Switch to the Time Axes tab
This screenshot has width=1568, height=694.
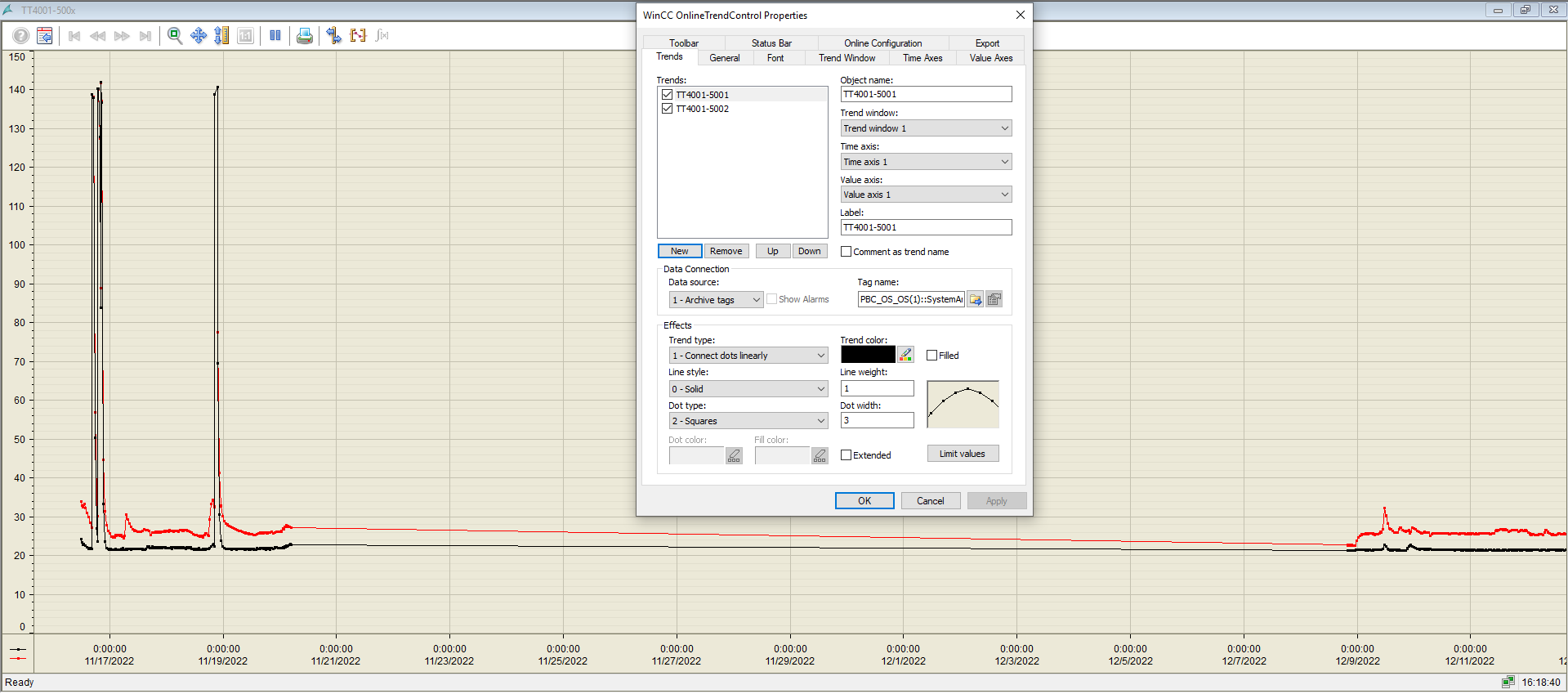coord(922,58)
